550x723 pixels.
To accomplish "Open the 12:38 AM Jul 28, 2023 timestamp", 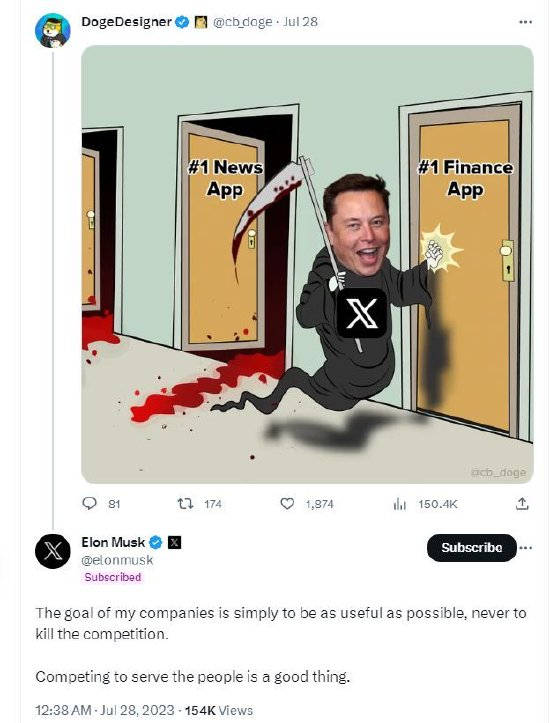I will pos(105,710).
